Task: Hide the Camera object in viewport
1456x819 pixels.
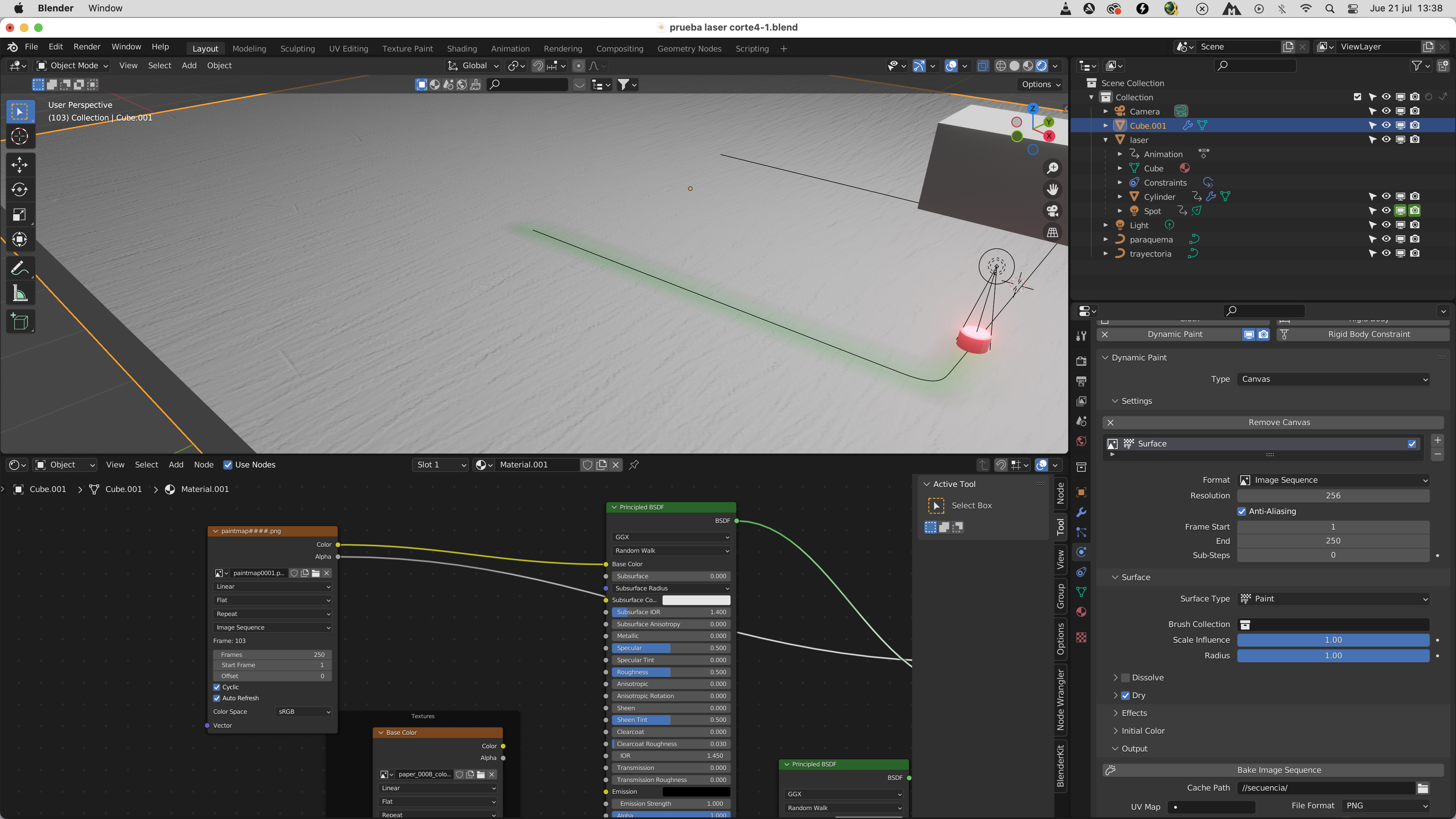Action: click(x=1386, y=111)
